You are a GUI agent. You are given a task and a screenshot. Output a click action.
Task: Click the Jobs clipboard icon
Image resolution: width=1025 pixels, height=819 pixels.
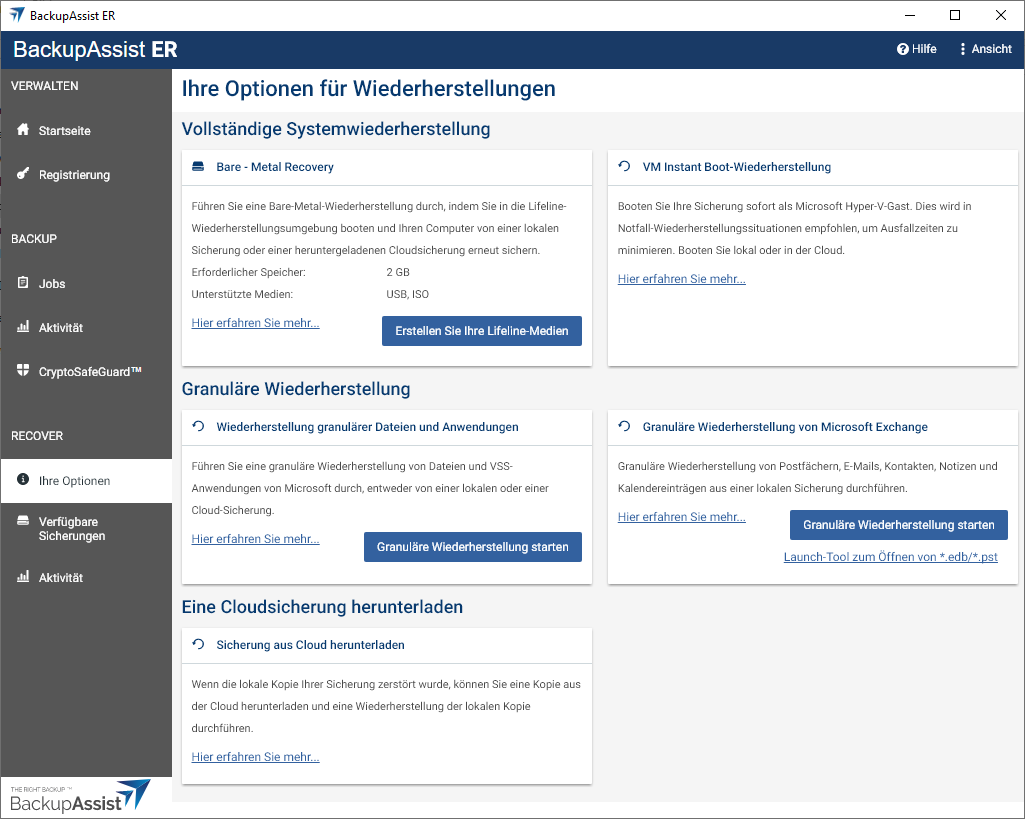pos(23,283)
